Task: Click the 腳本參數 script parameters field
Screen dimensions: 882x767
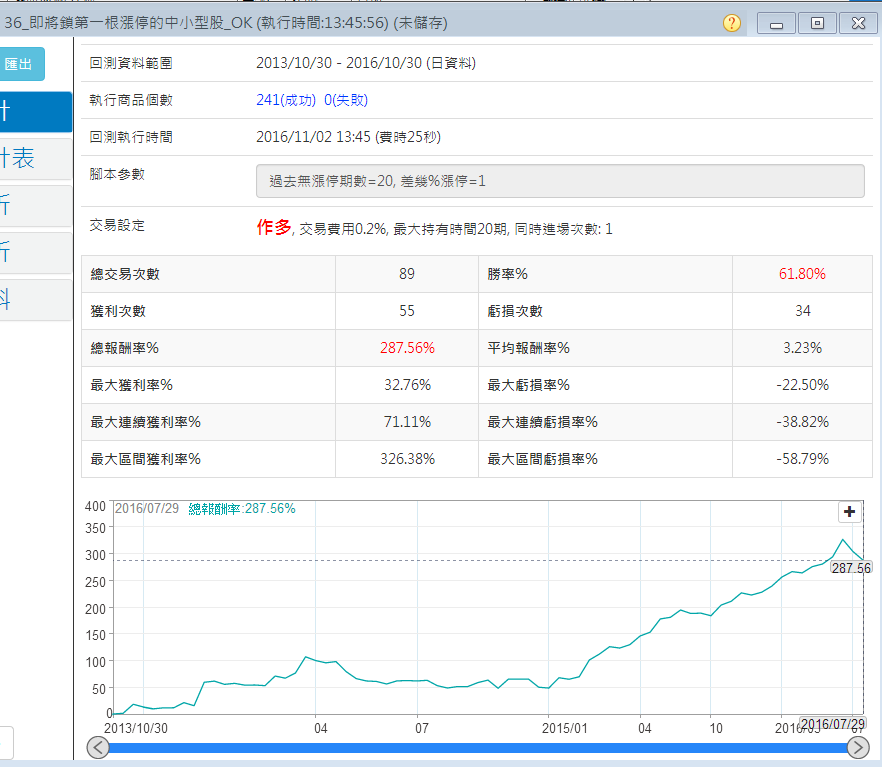Action: (x=560, y=182)
